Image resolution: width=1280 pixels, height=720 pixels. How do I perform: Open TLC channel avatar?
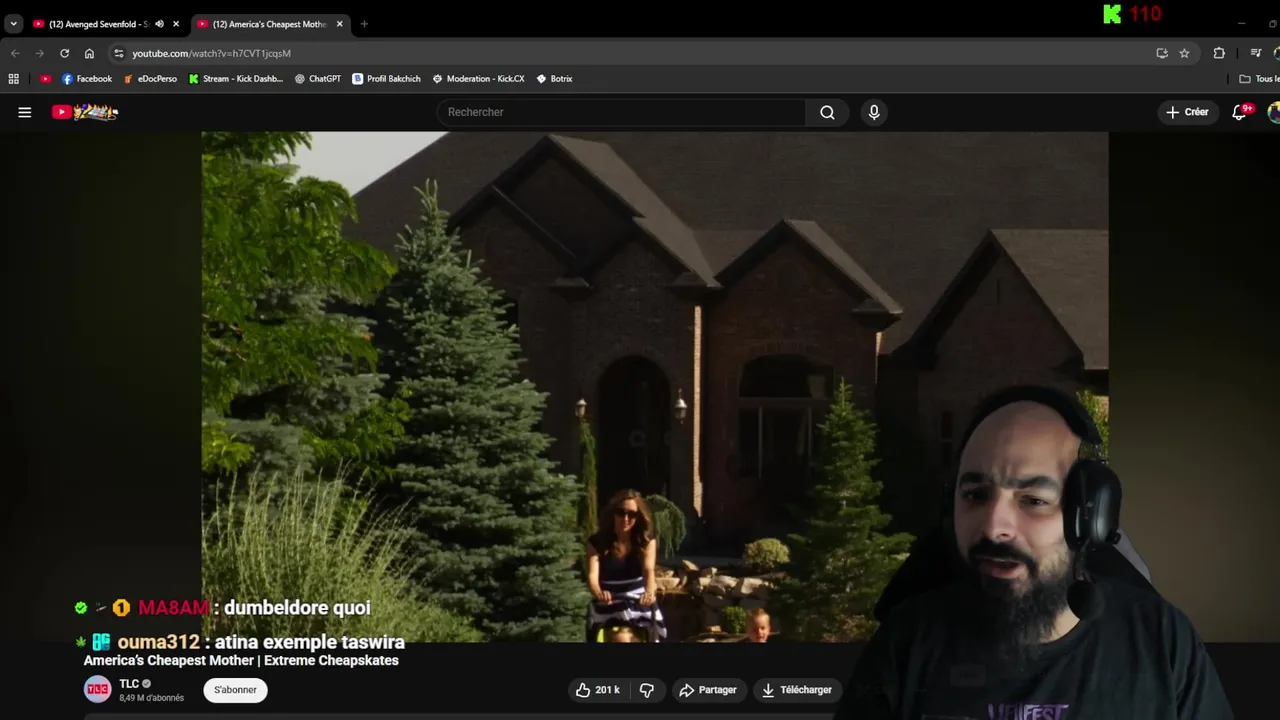point(97,689)
